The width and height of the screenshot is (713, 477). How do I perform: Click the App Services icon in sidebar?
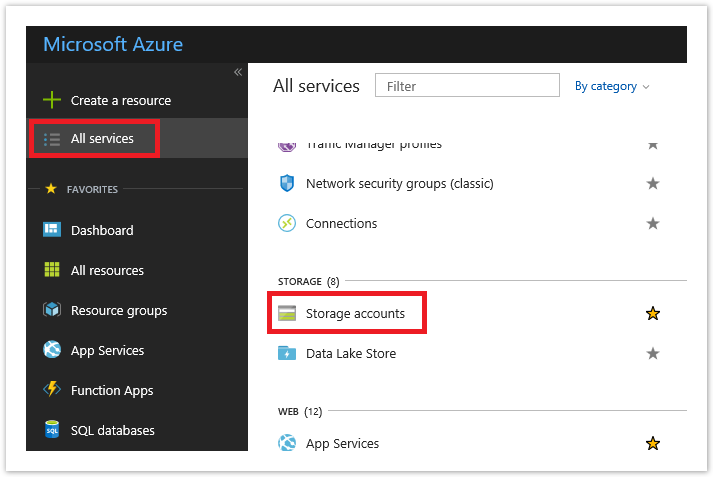click(52, 349)
